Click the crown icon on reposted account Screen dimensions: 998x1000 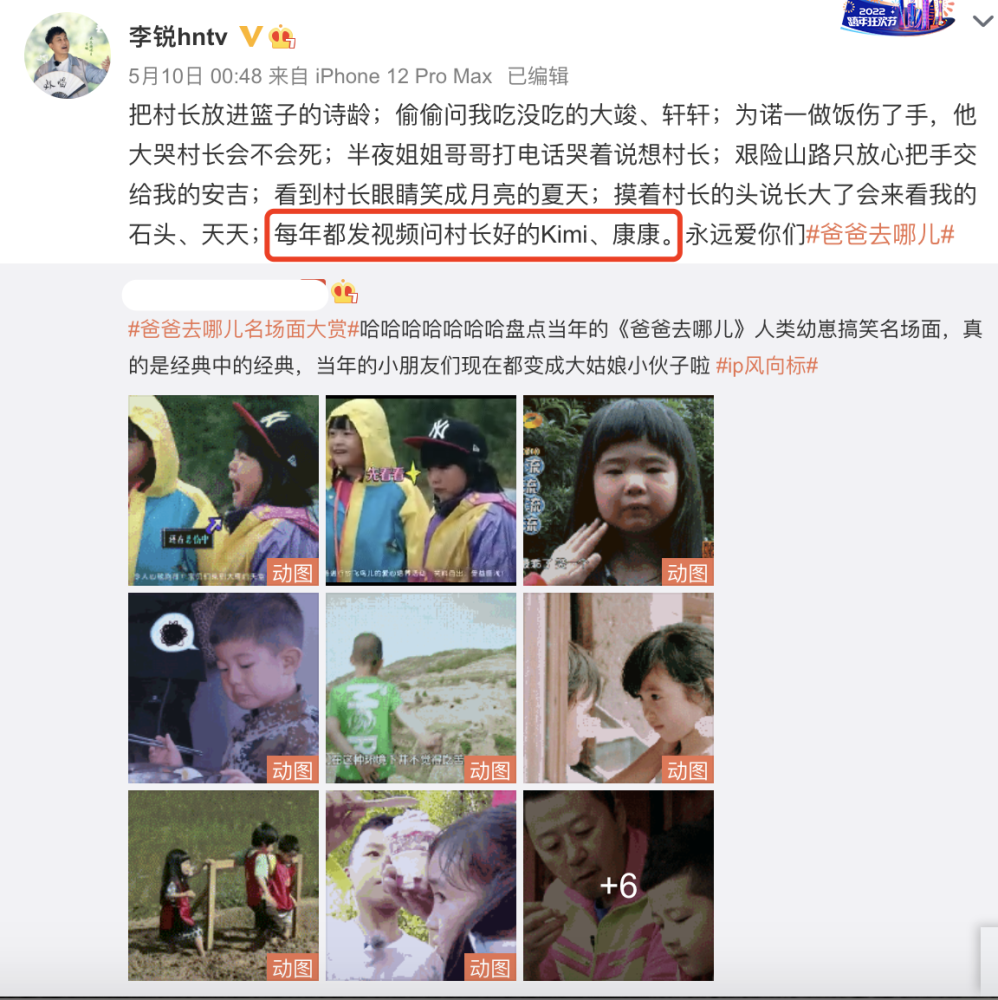344,292
